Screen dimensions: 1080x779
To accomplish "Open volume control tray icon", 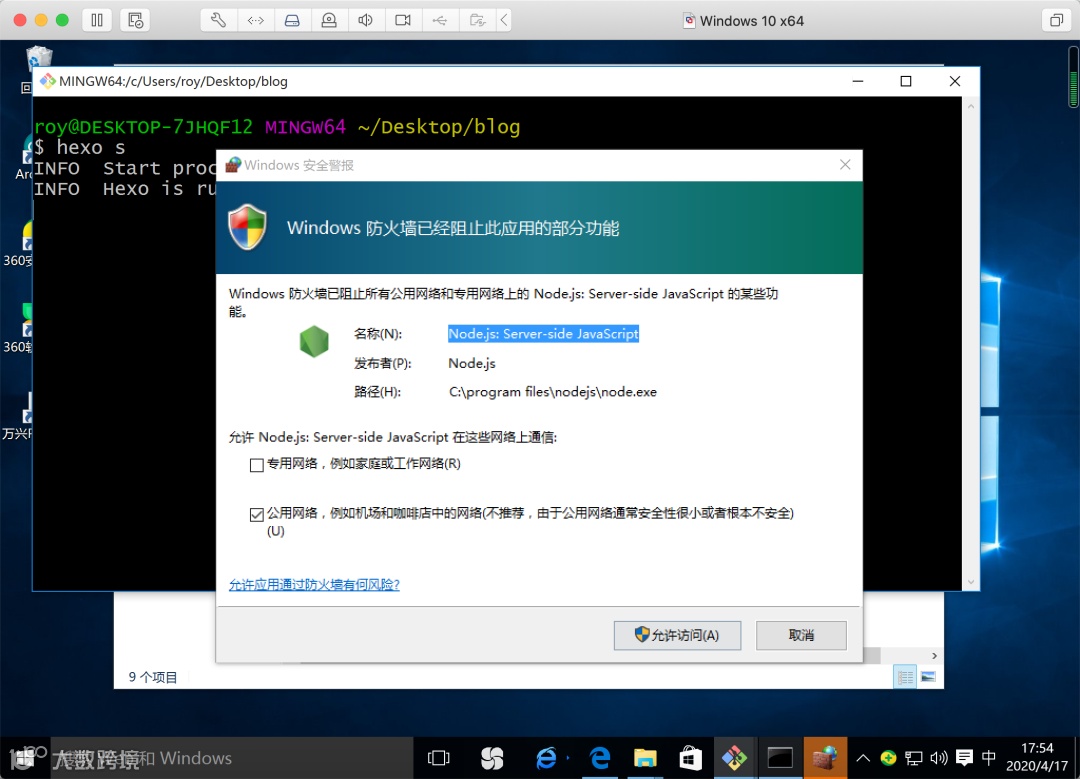I will coord(939,758).
